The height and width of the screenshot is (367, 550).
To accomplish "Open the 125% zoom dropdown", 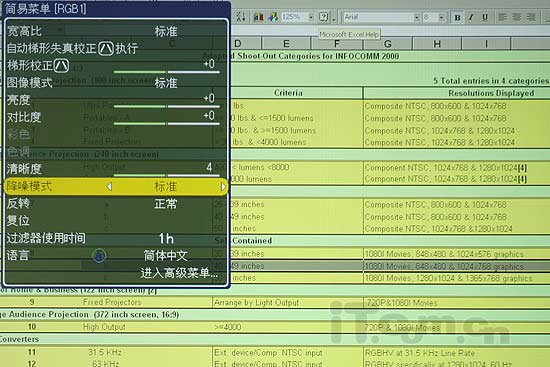I will click(x=311, y=17).
